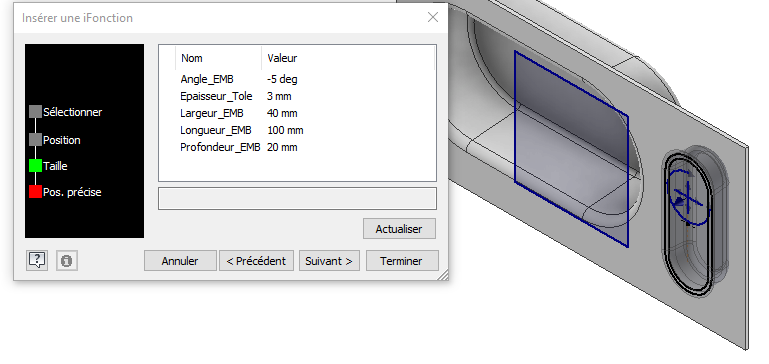Click the Valeur column header
Image resolution: width=769 pixels, height=364 pixels.
pyautogui.click(x=348, y=58)
